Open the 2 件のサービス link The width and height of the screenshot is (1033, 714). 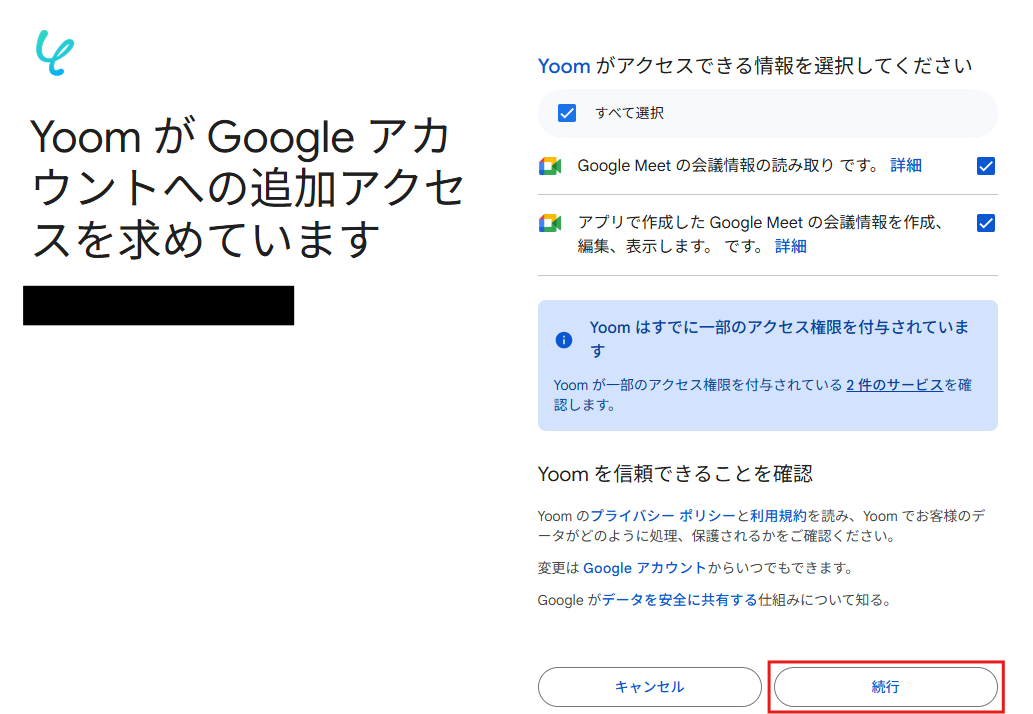pos(894,384)
